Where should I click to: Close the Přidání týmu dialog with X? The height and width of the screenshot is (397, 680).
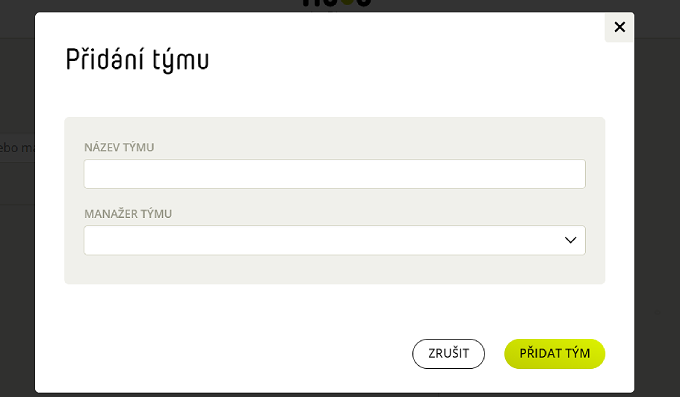click(x=619, y=27)
